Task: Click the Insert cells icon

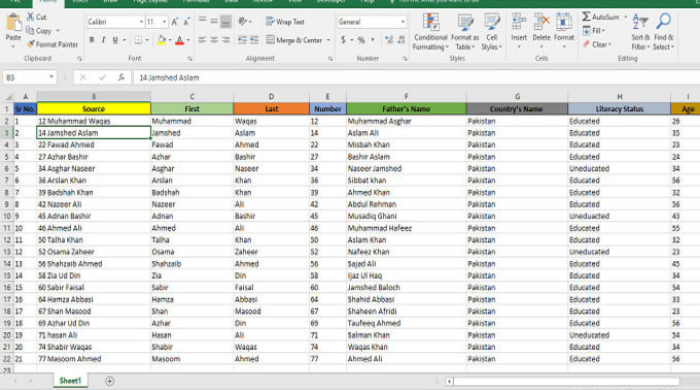Action: tap(519, 22)
